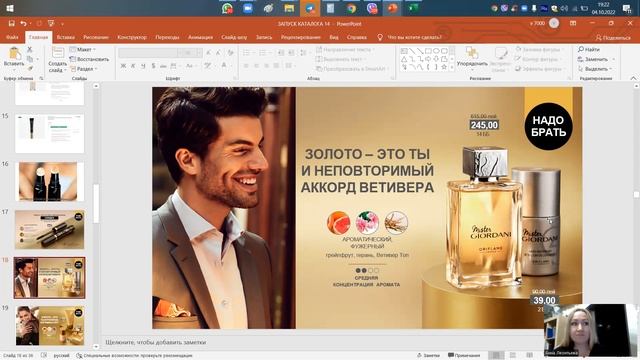Toggle Comments pane (Примечания) in status bar

464,356
